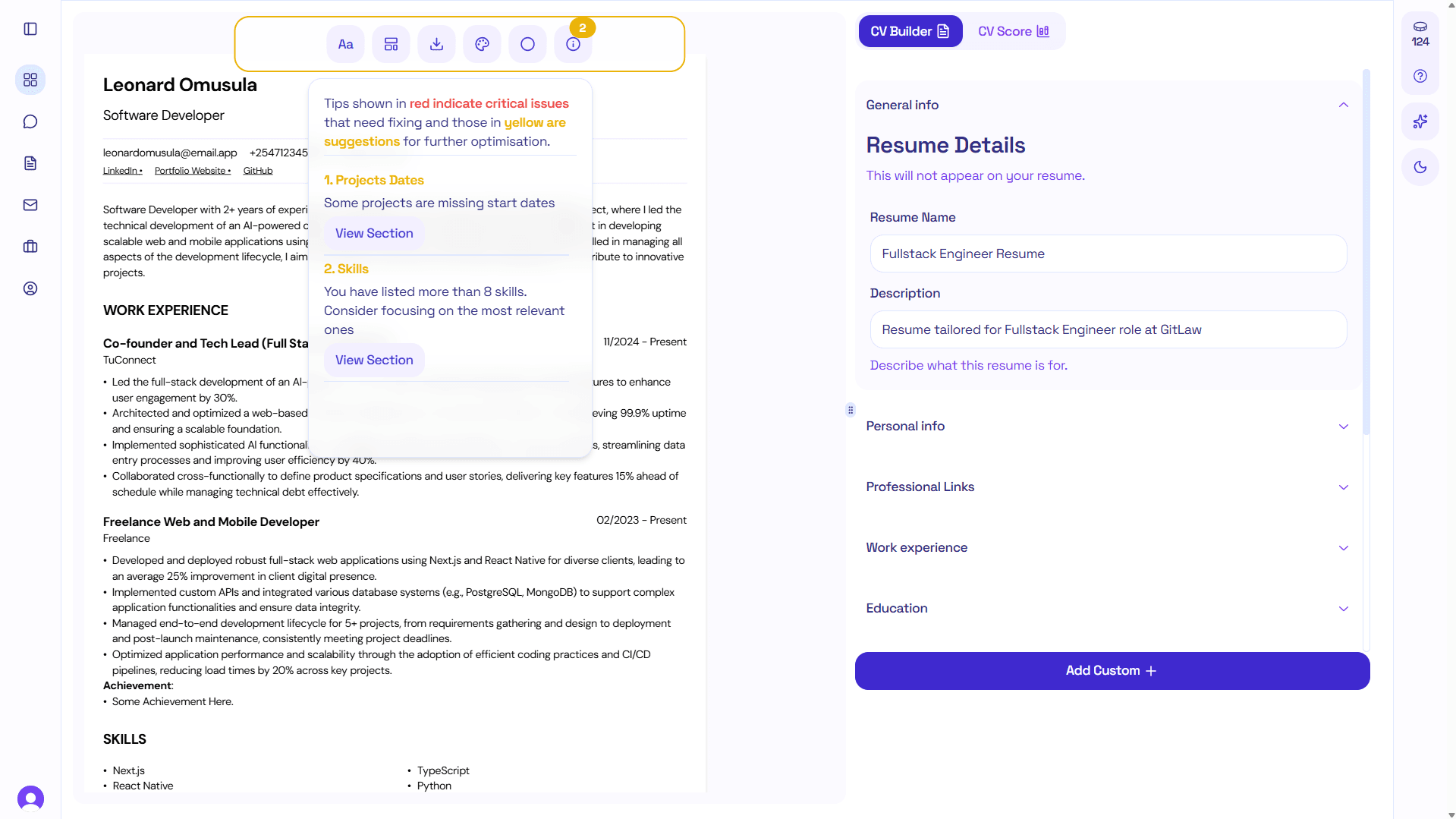Image resolution: width=1456 pixels, height=819 pixels.
Task: Expand the Personal info section
Action: pos(1343,426)
